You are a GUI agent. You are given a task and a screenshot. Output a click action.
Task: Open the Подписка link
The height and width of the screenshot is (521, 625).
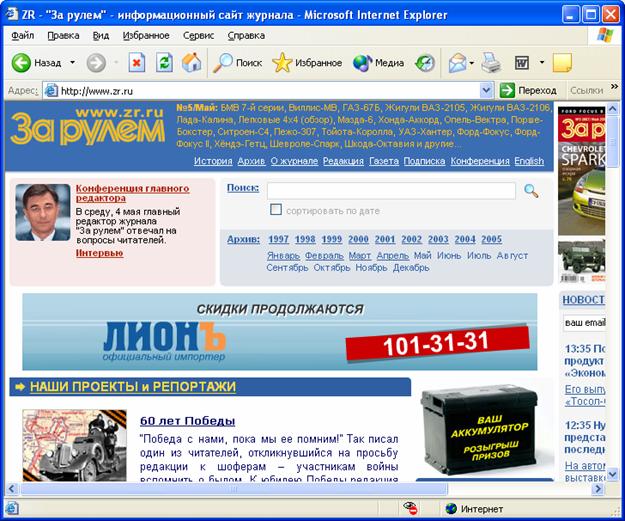[x=424, y=161]
